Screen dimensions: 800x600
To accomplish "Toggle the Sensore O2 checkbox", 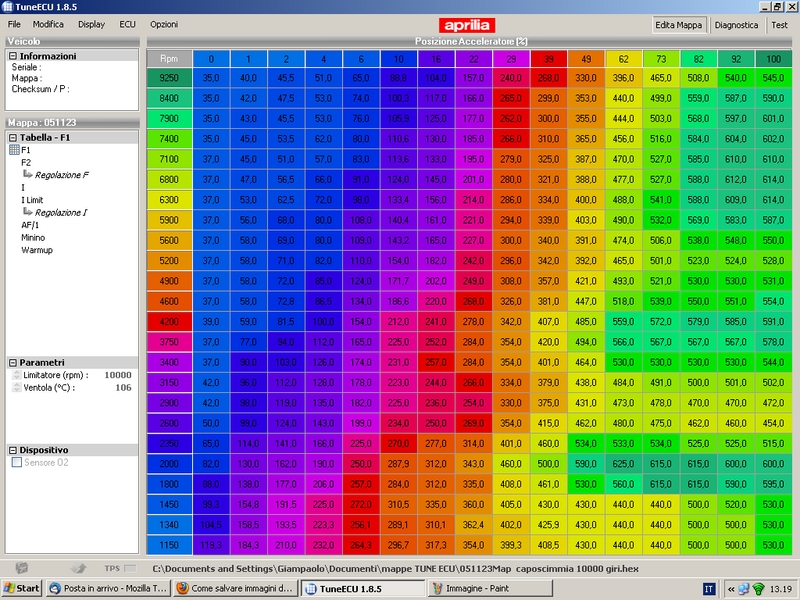I will point(17,462).
